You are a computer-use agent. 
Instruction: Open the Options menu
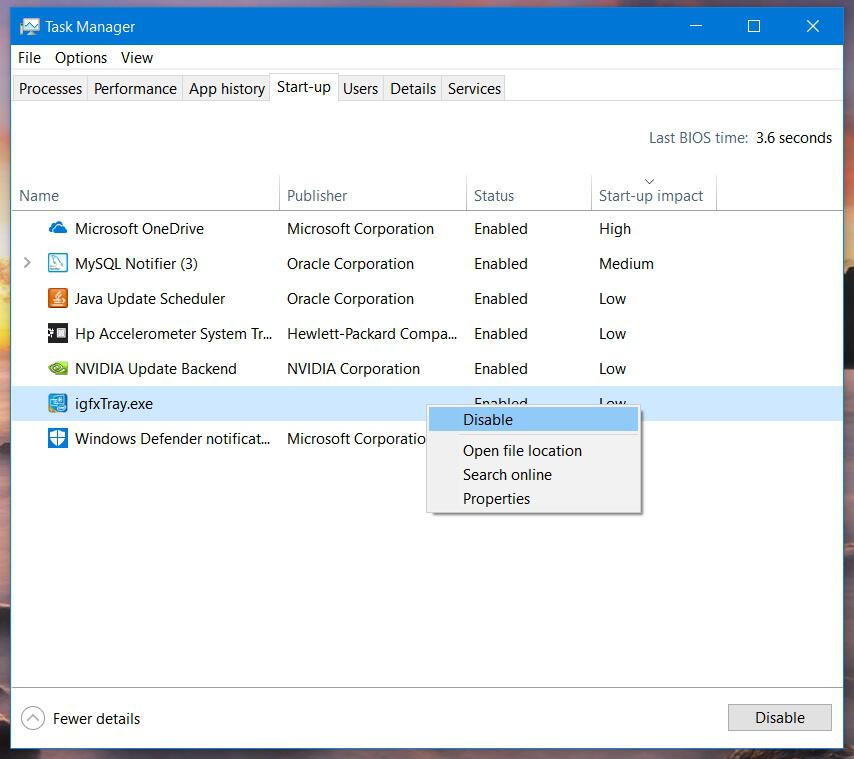tap(81, 58)
